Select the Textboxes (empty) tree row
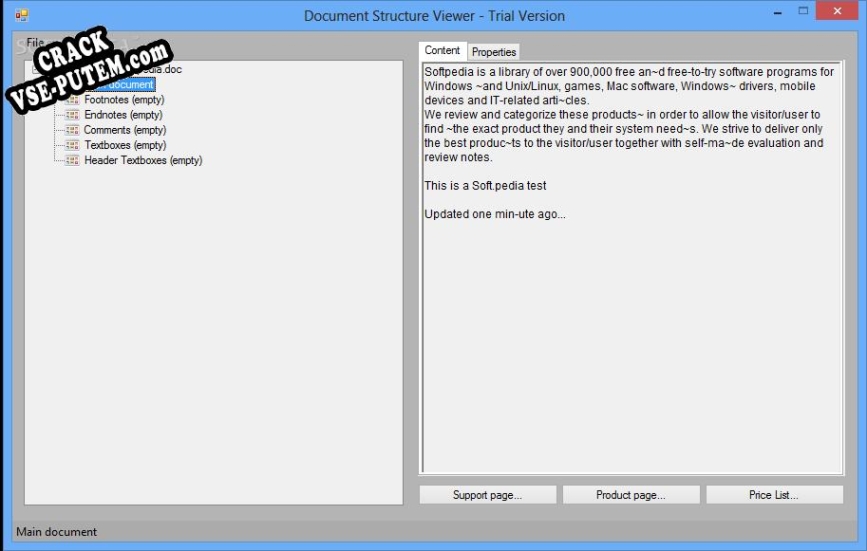Viewport: 867px width, 551px height. [125, 145]
